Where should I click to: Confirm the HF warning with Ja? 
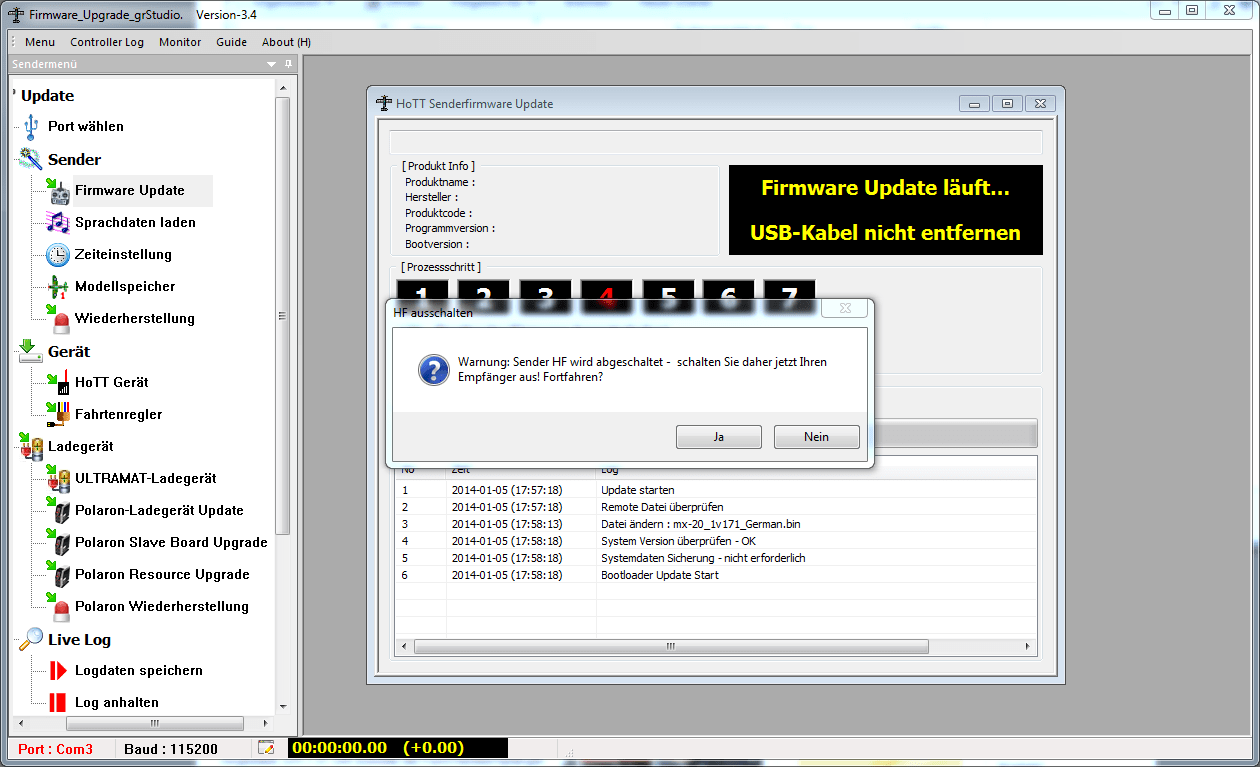tap(719, 437)
